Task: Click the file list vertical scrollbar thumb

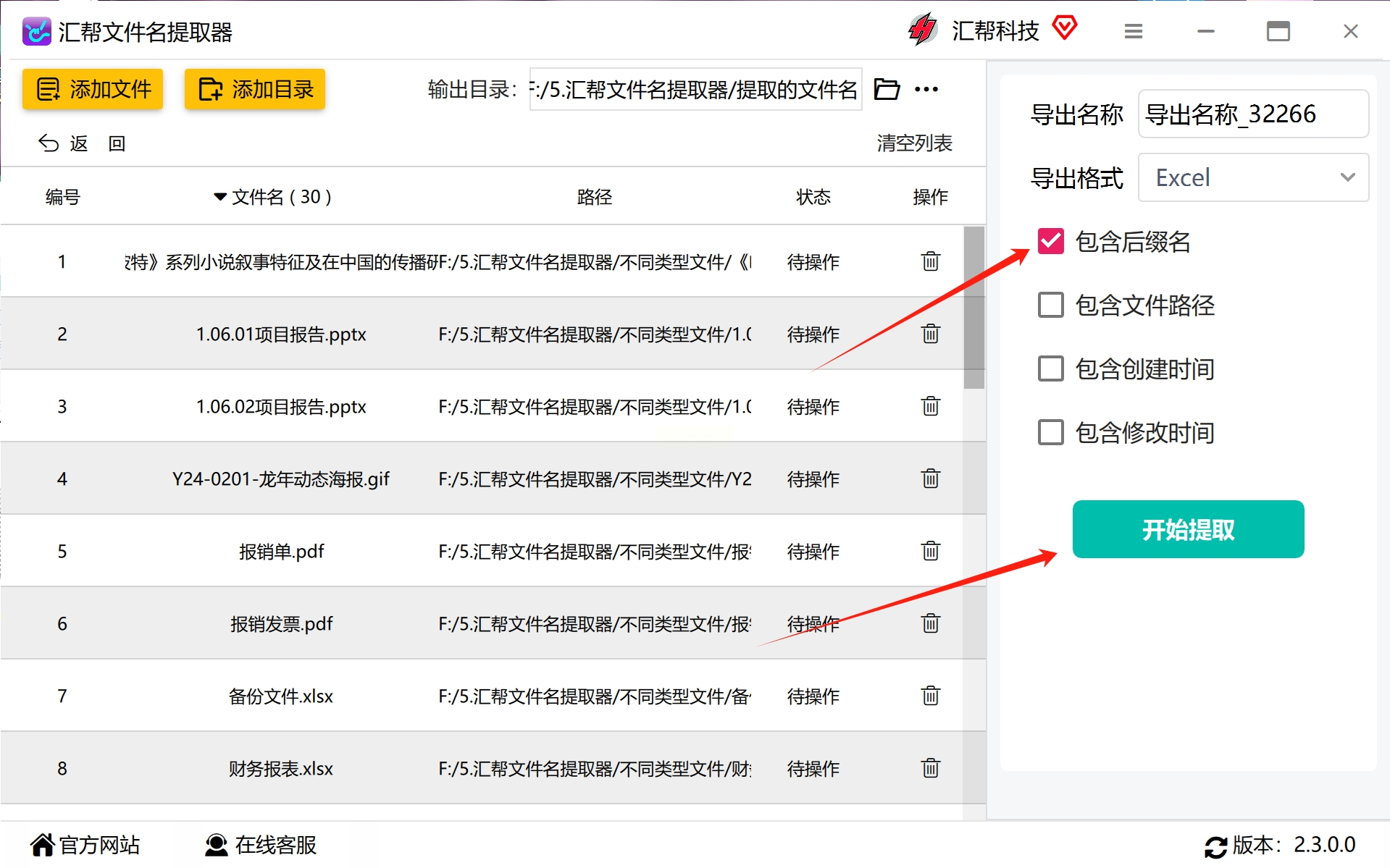Action: click(974, 308)
